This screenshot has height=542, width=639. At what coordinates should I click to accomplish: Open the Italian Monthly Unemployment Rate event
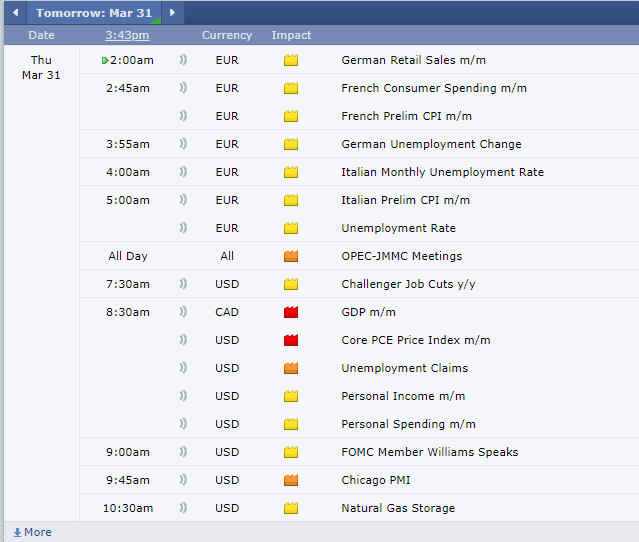442,172
